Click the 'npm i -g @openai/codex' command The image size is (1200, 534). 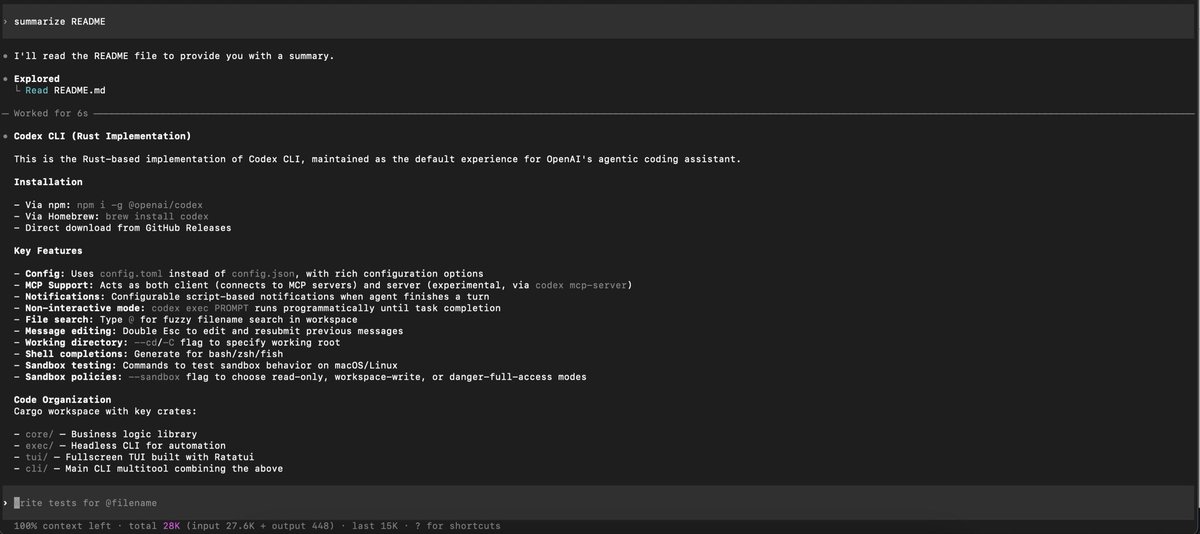point(140,205)
